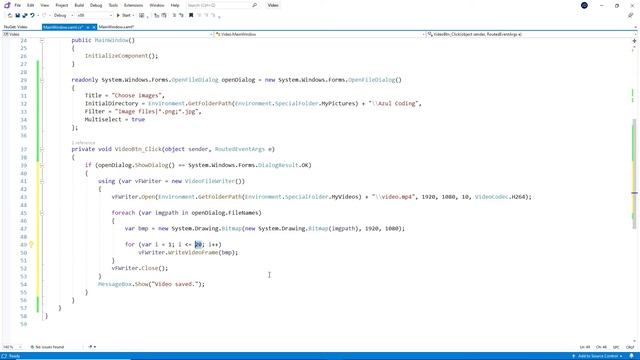Click the icon right of Start dropdown
The image size is (640, 360).
click(142, 16)
